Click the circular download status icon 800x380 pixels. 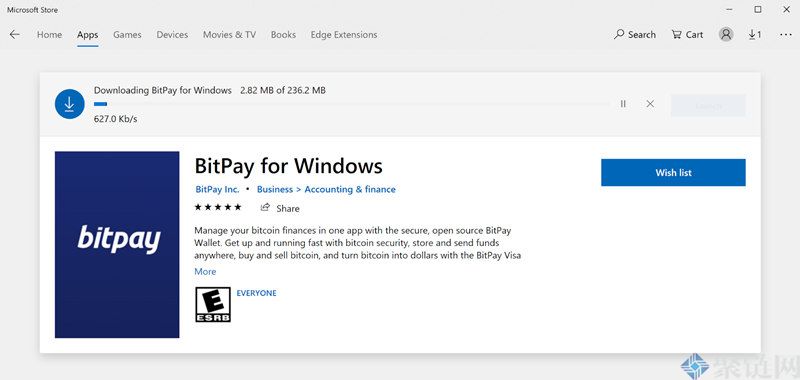[69, 104]
